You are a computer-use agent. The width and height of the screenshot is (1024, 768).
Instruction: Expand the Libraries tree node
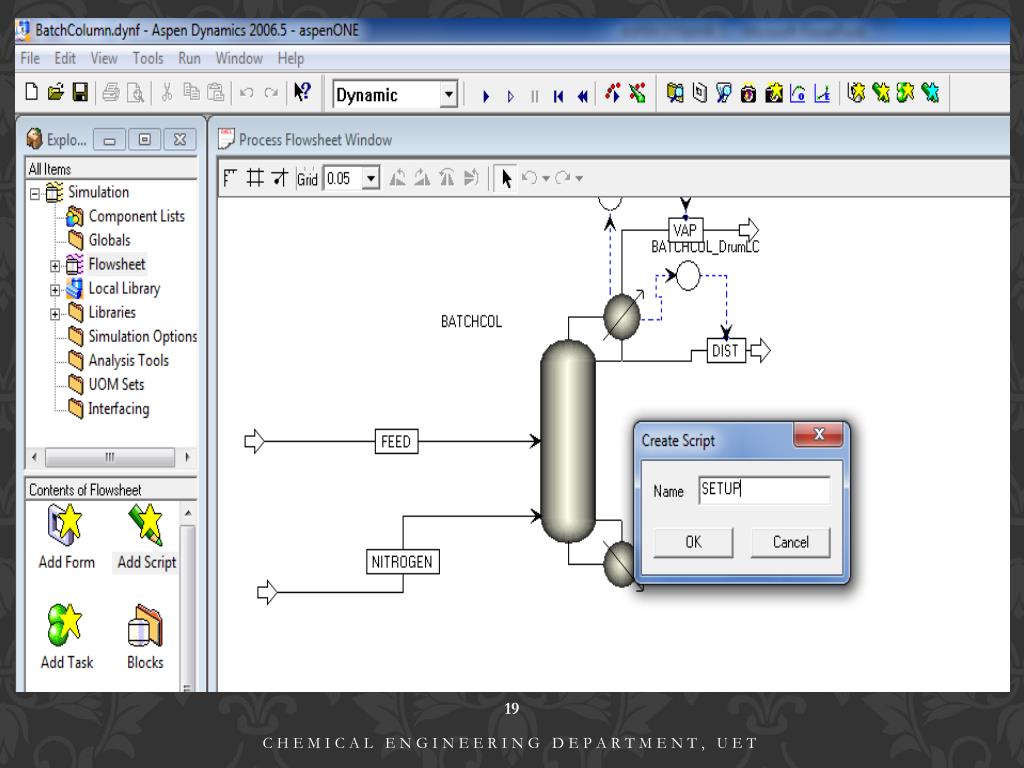click(55, 314)
